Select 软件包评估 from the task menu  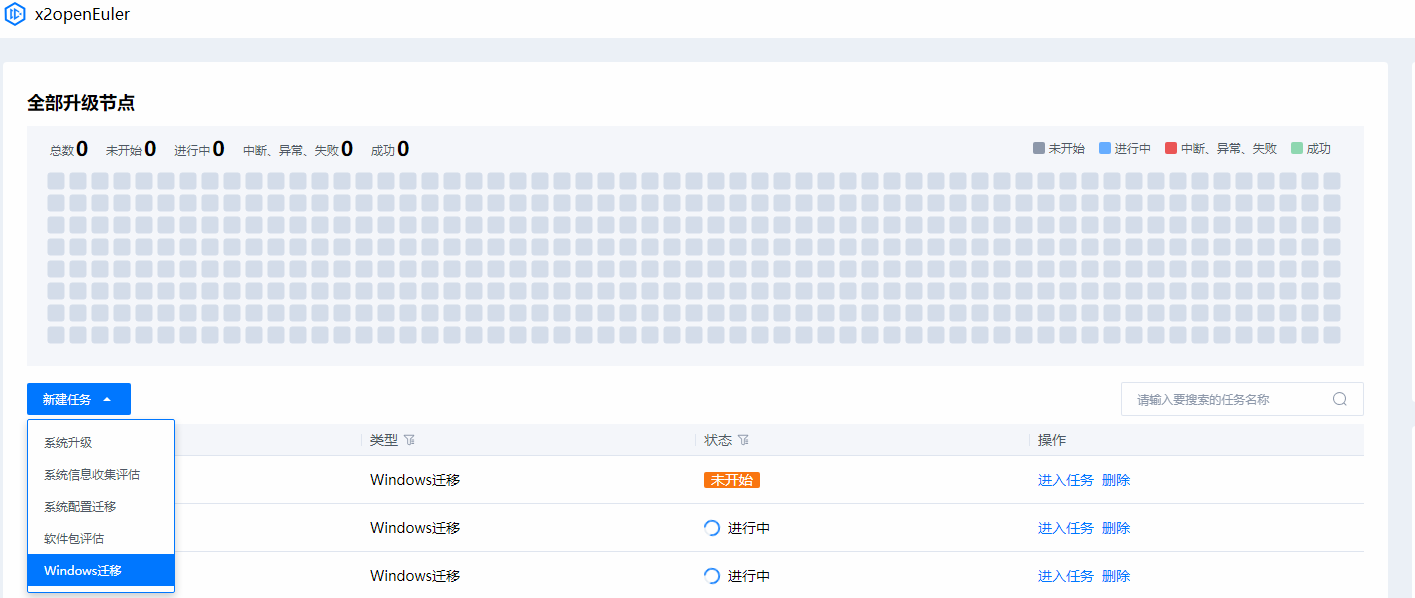[74, 538]
